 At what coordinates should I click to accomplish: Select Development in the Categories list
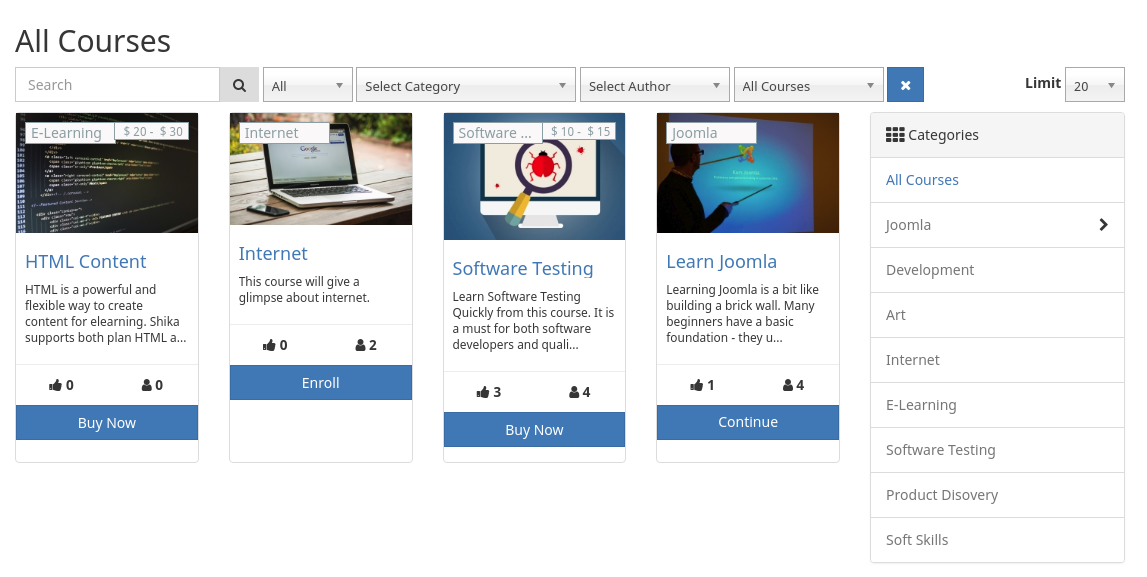coord(929,270)
